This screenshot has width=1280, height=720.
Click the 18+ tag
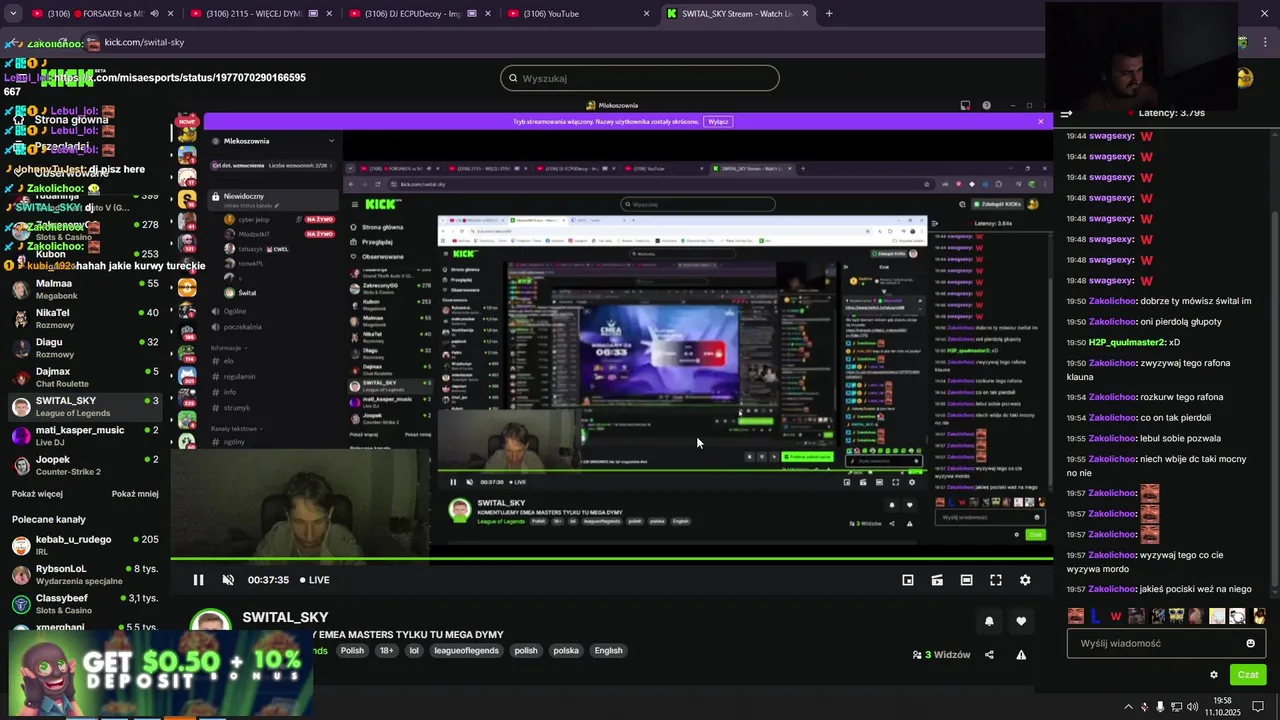tap(386, 651)
